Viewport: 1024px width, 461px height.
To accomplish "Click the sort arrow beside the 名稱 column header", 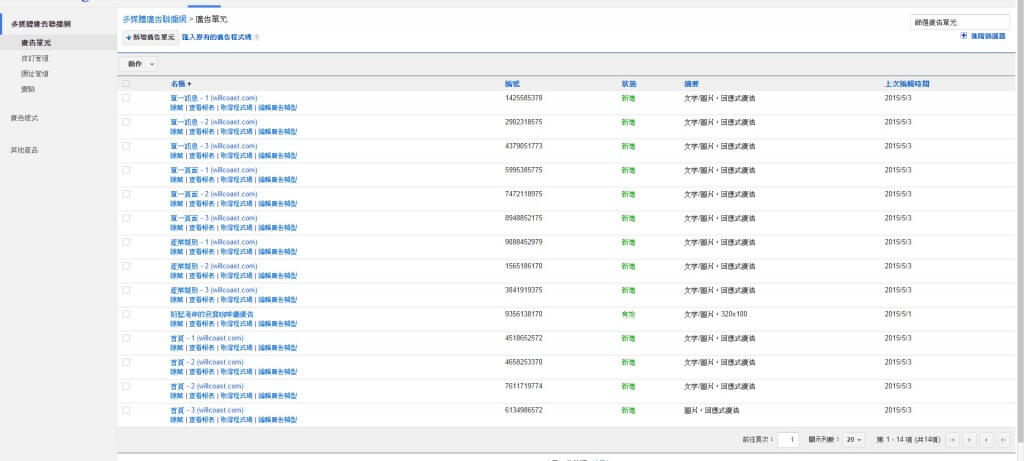I will click(190, 84).
